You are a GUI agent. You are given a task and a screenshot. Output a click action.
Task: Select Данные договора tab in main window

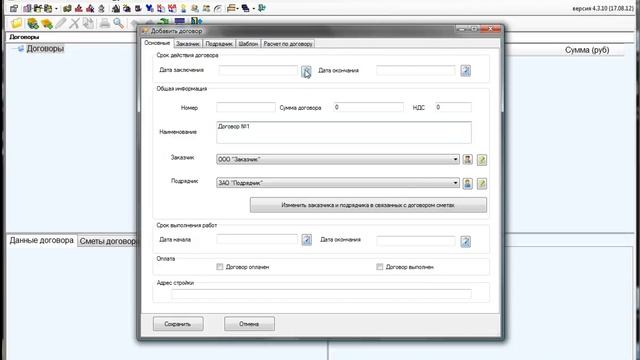pos(42,240)
